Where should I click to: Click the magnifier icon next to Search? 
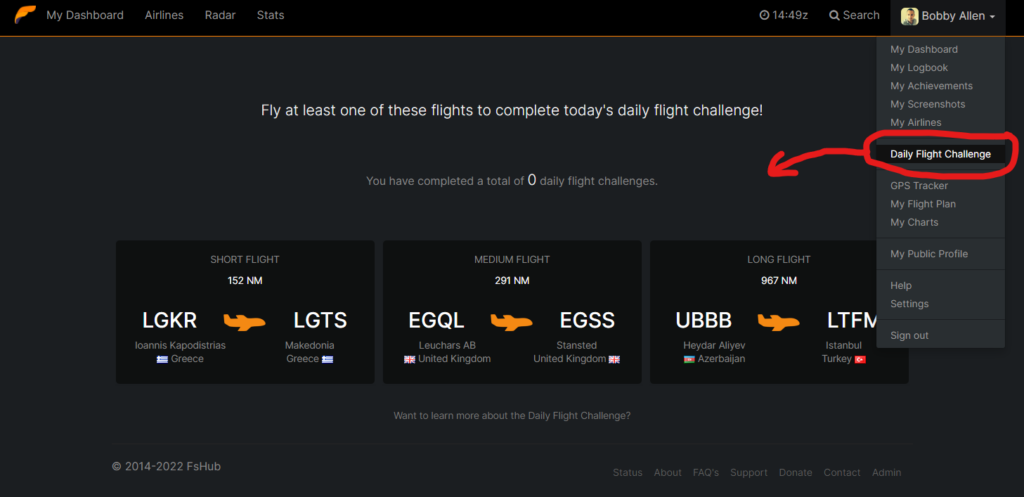click(834, 15)
